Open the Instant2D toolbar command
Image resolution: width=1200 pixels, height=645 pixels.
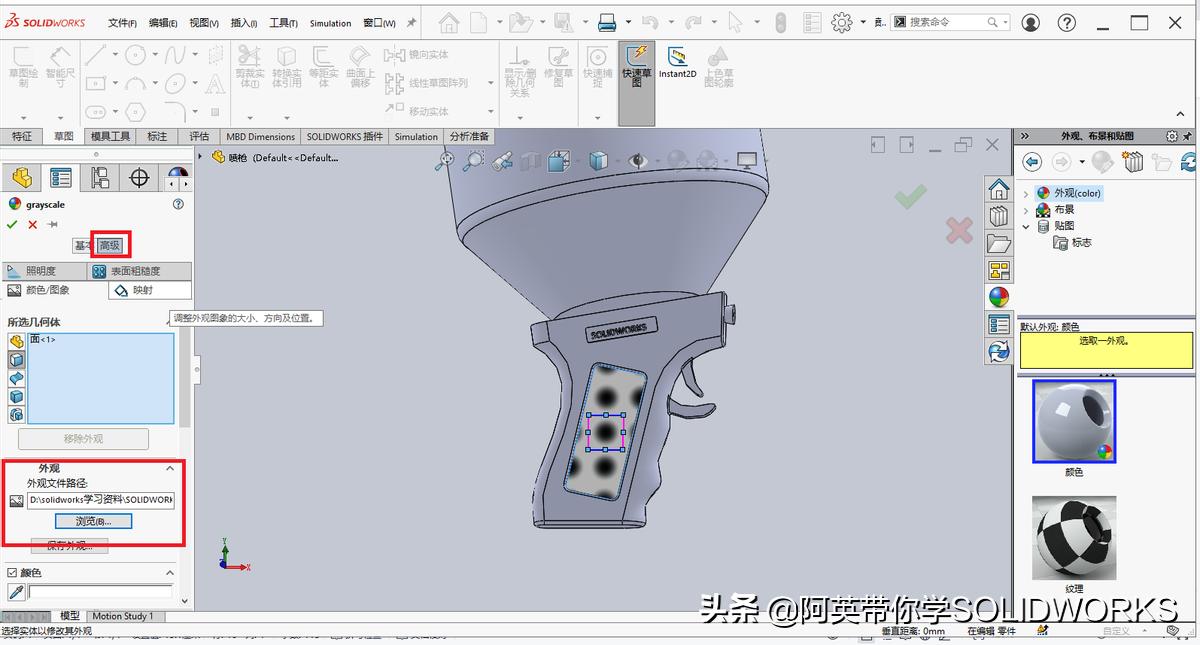(x=677, y=65)
